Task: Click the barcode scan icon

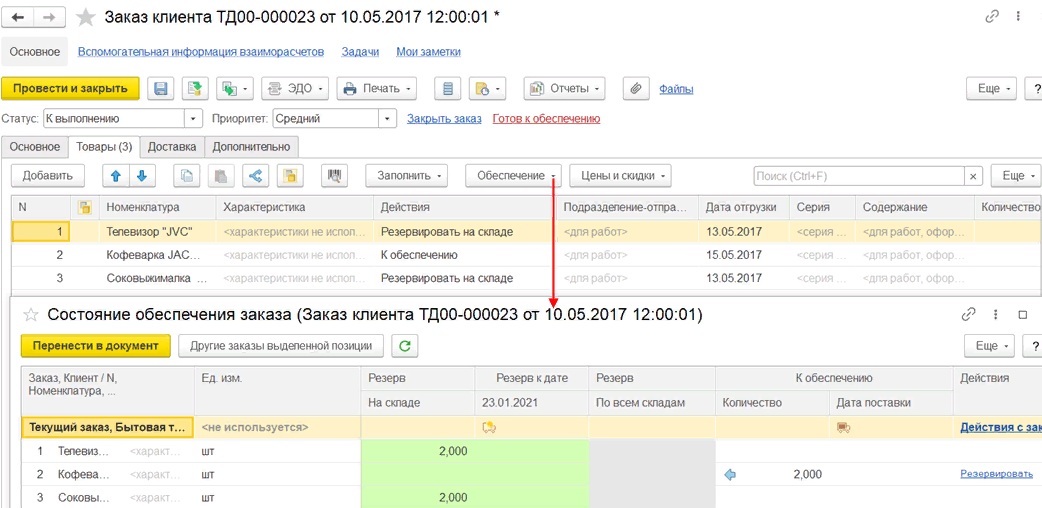Action: [x=334, y=176]
